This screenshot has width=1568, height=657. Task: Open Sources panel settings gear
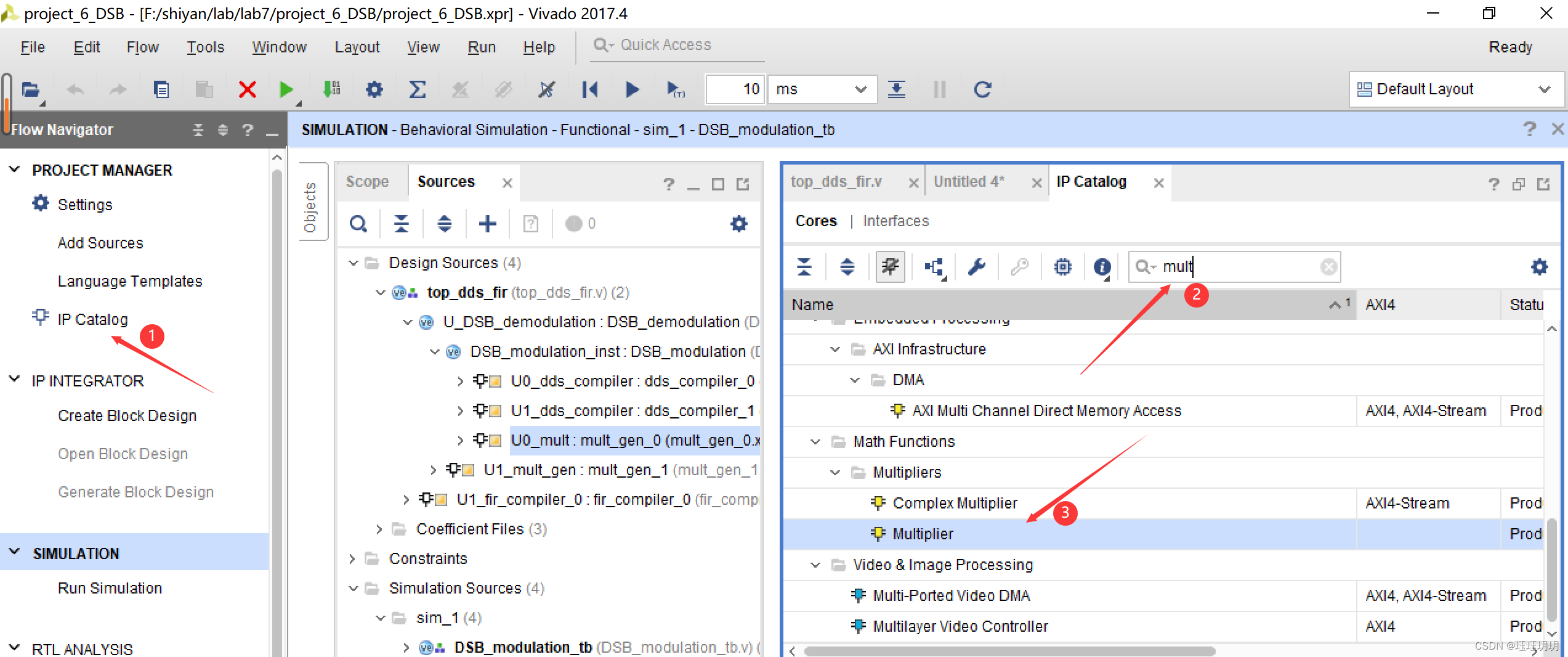739,224
